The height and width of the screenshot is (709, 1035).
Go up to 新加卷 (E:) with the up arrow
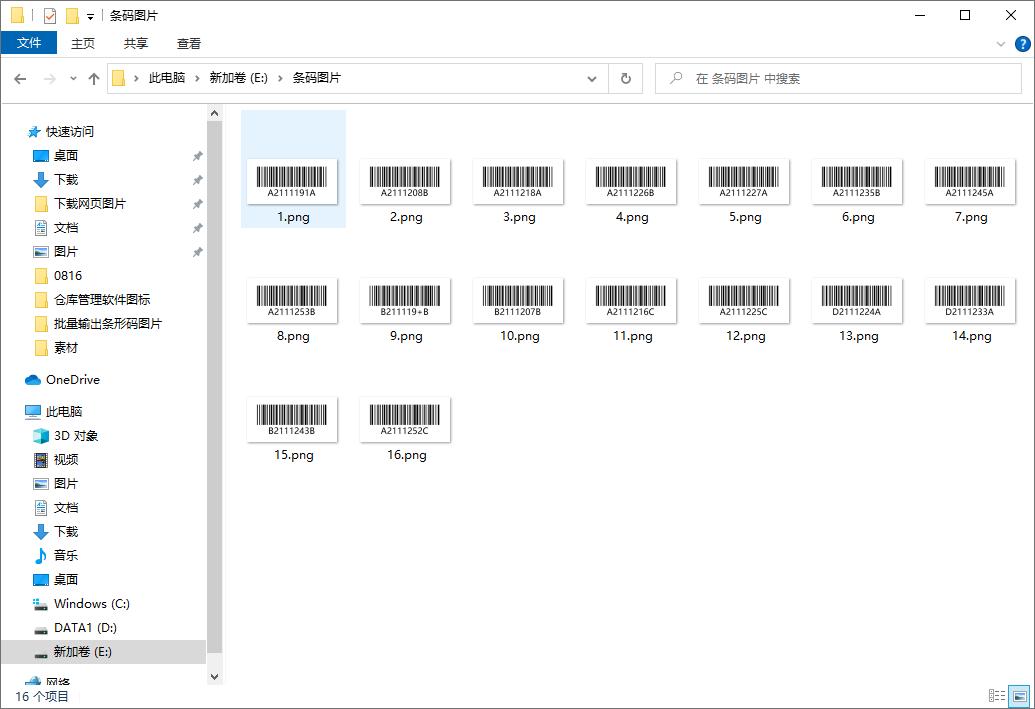pyautogui.click(x=93, y=78)
